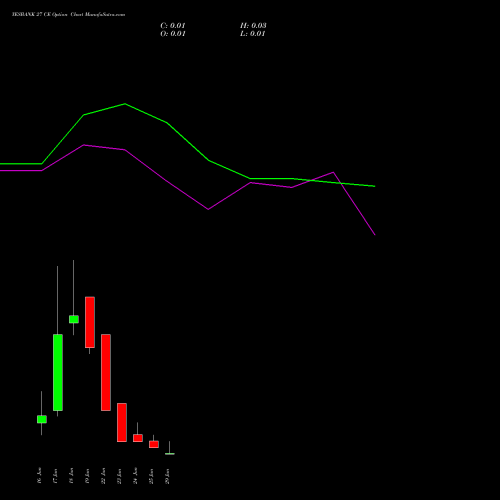
Task: Click the small green candle above the 18 date
Action: pos(74,319)
